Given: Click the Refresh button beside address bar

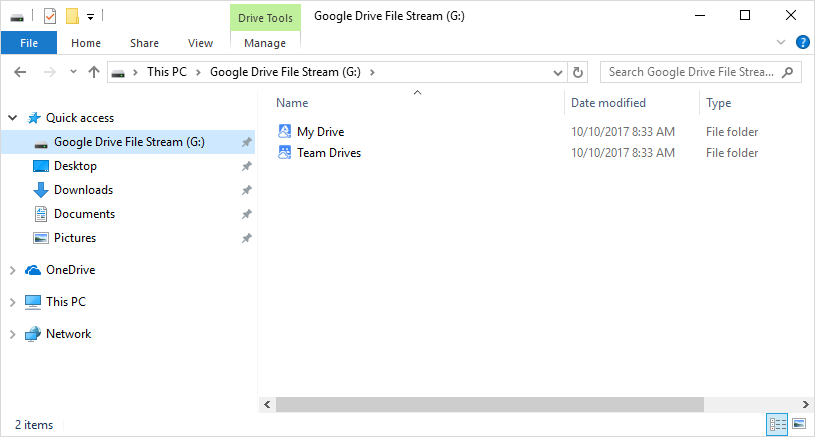Looking at the screenshot, I should point(577,72).
